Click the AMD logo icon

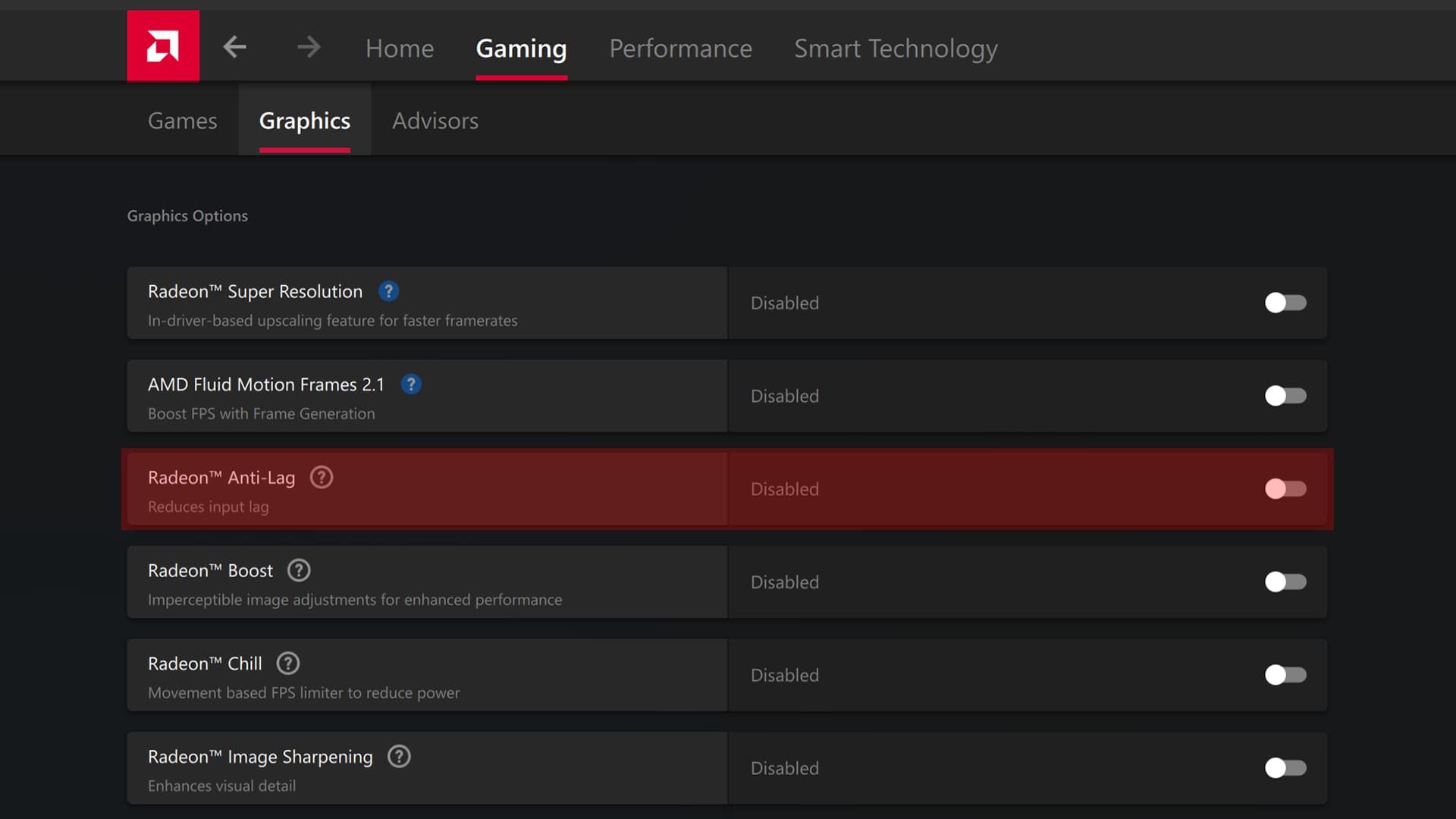tap(163, 45)
